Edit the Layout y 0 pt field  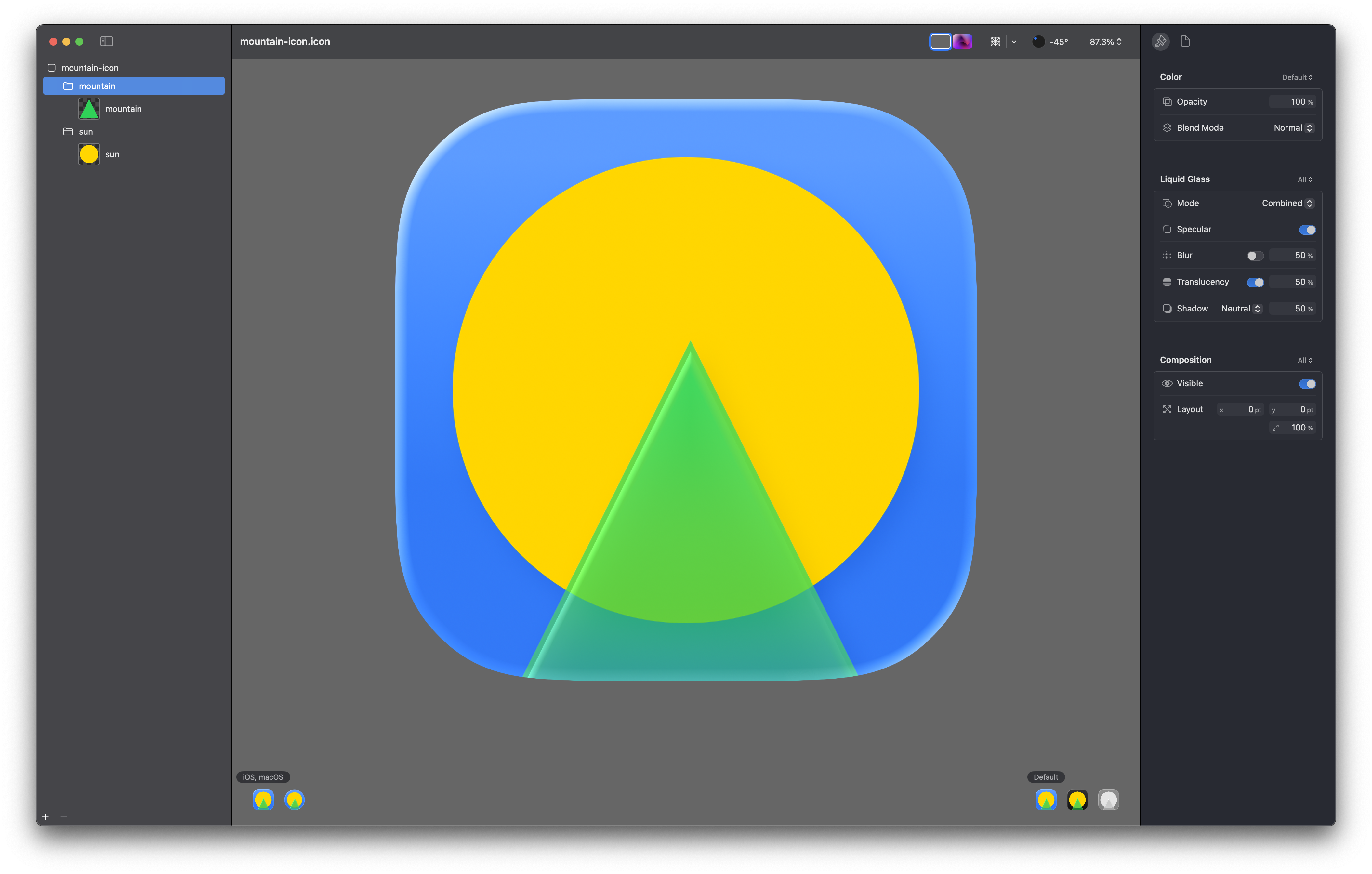[1292, 410]
